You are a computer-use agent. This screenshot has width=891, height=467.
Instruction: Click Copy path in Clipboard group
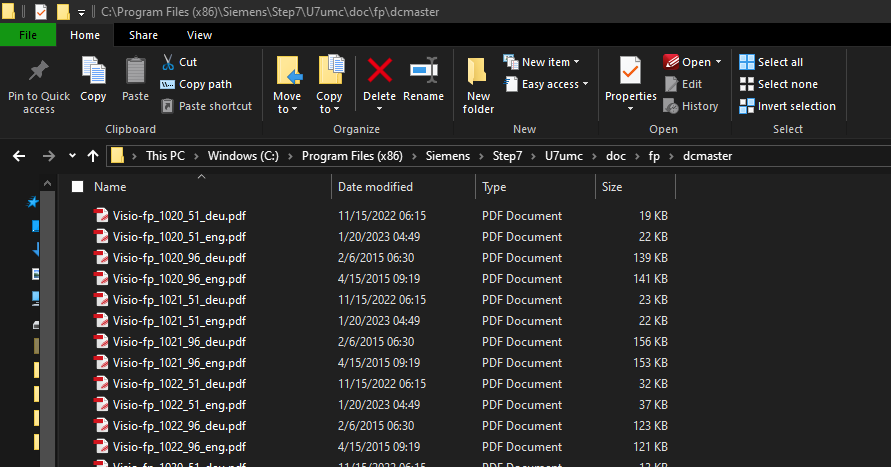204,84
